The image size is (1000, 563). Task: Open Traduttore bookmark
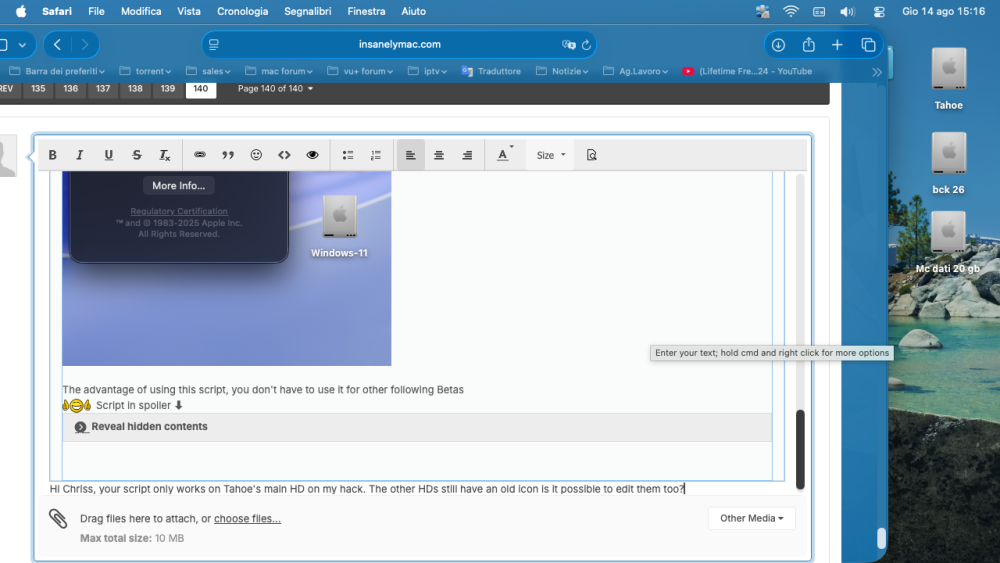491,71
